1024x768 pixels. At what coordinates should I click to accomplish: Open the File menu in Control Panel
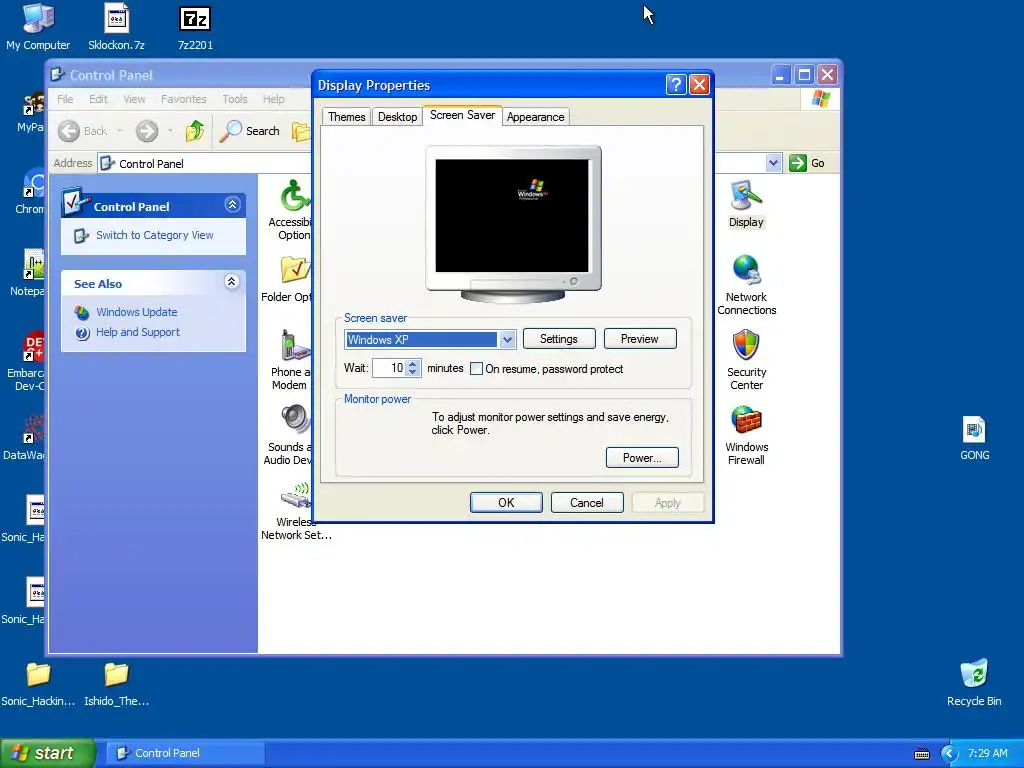tap(65, 99)
